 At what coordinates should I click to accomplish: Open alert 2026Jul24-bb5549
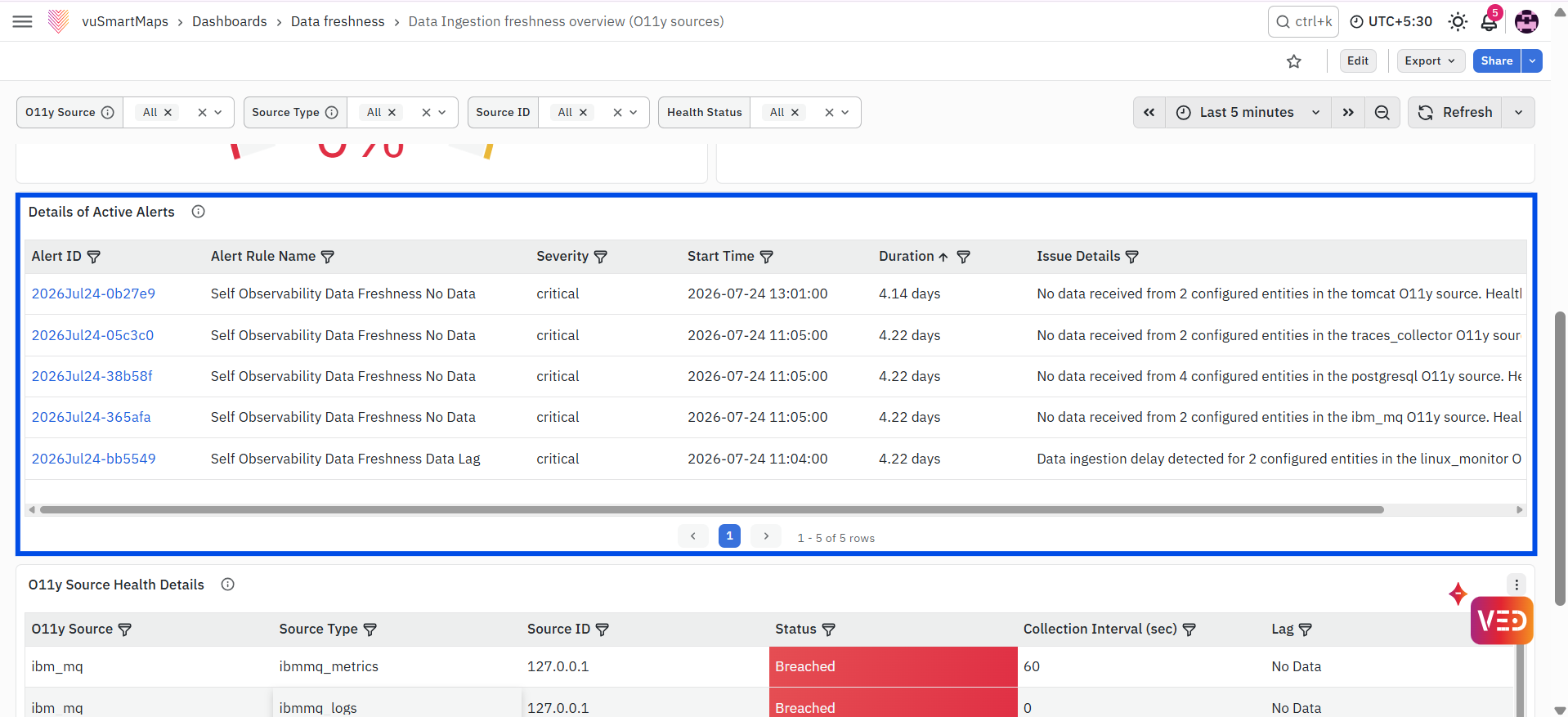[93, 459]
